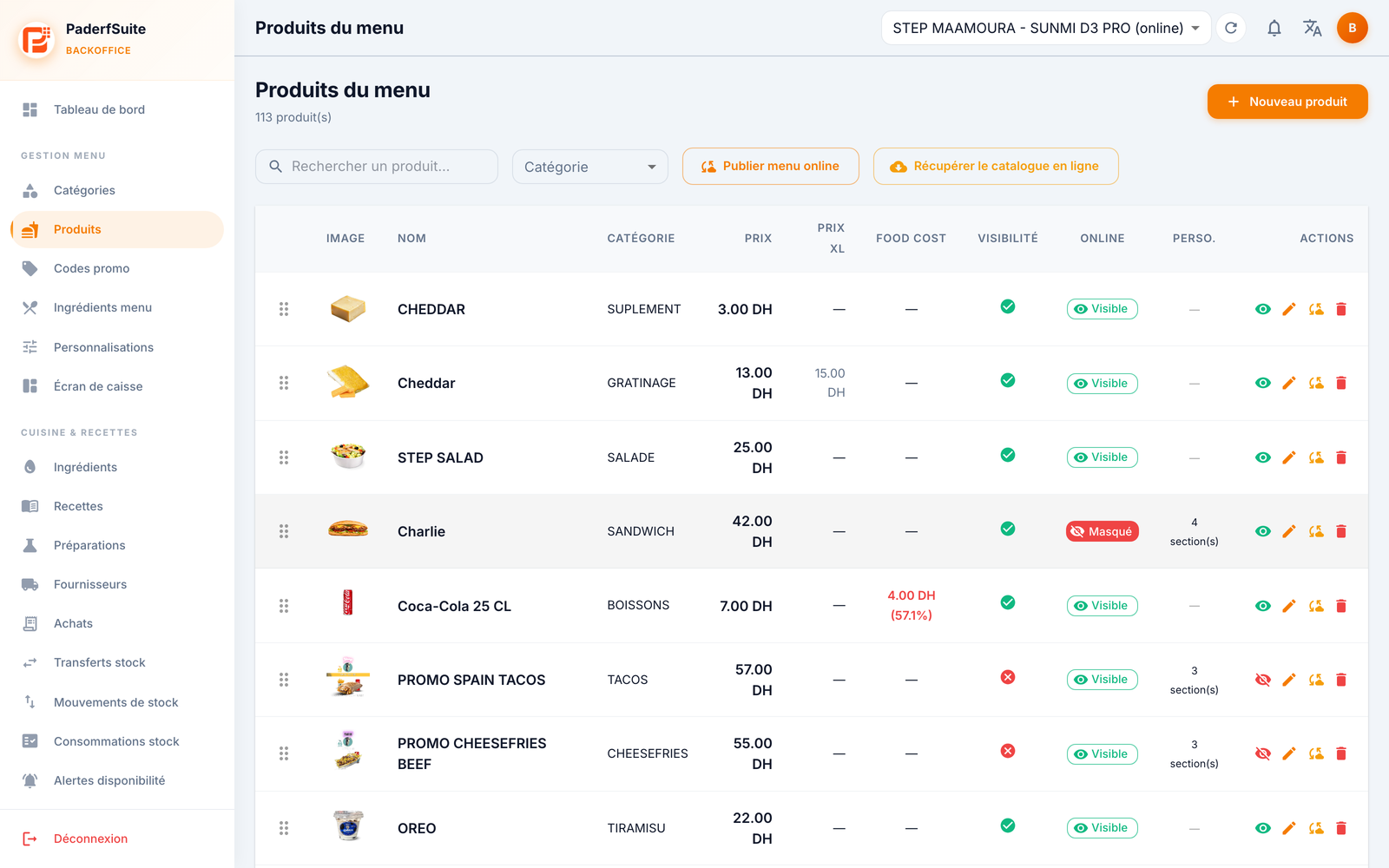Click the refresh icon in top bar
This screenshot has width=1389, height=868.
(1231, 28)
